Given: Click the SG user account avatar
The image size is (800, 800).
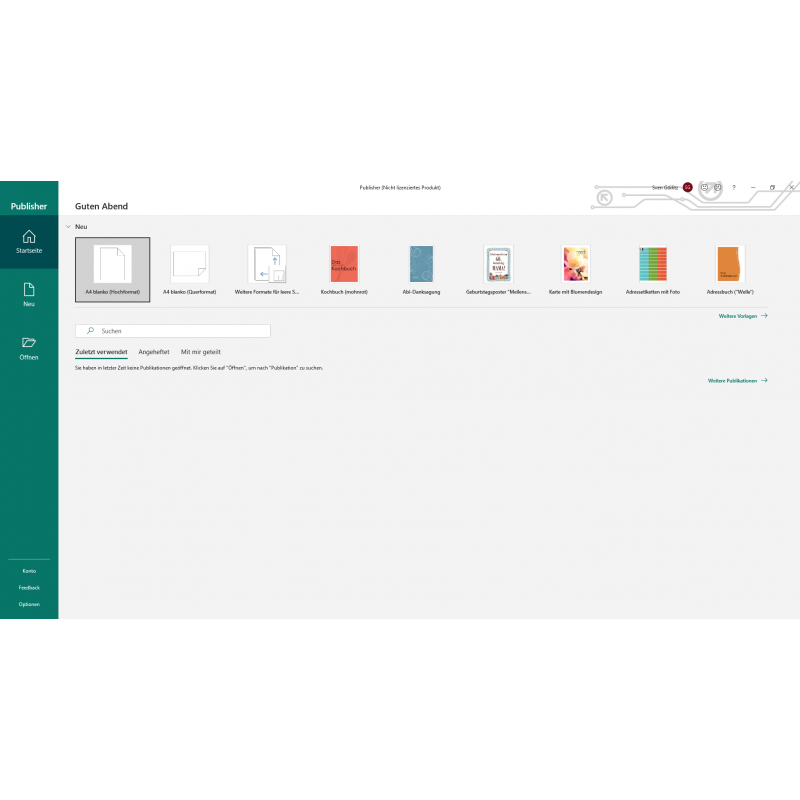Looking at the screenshot, I should point(687,187).
